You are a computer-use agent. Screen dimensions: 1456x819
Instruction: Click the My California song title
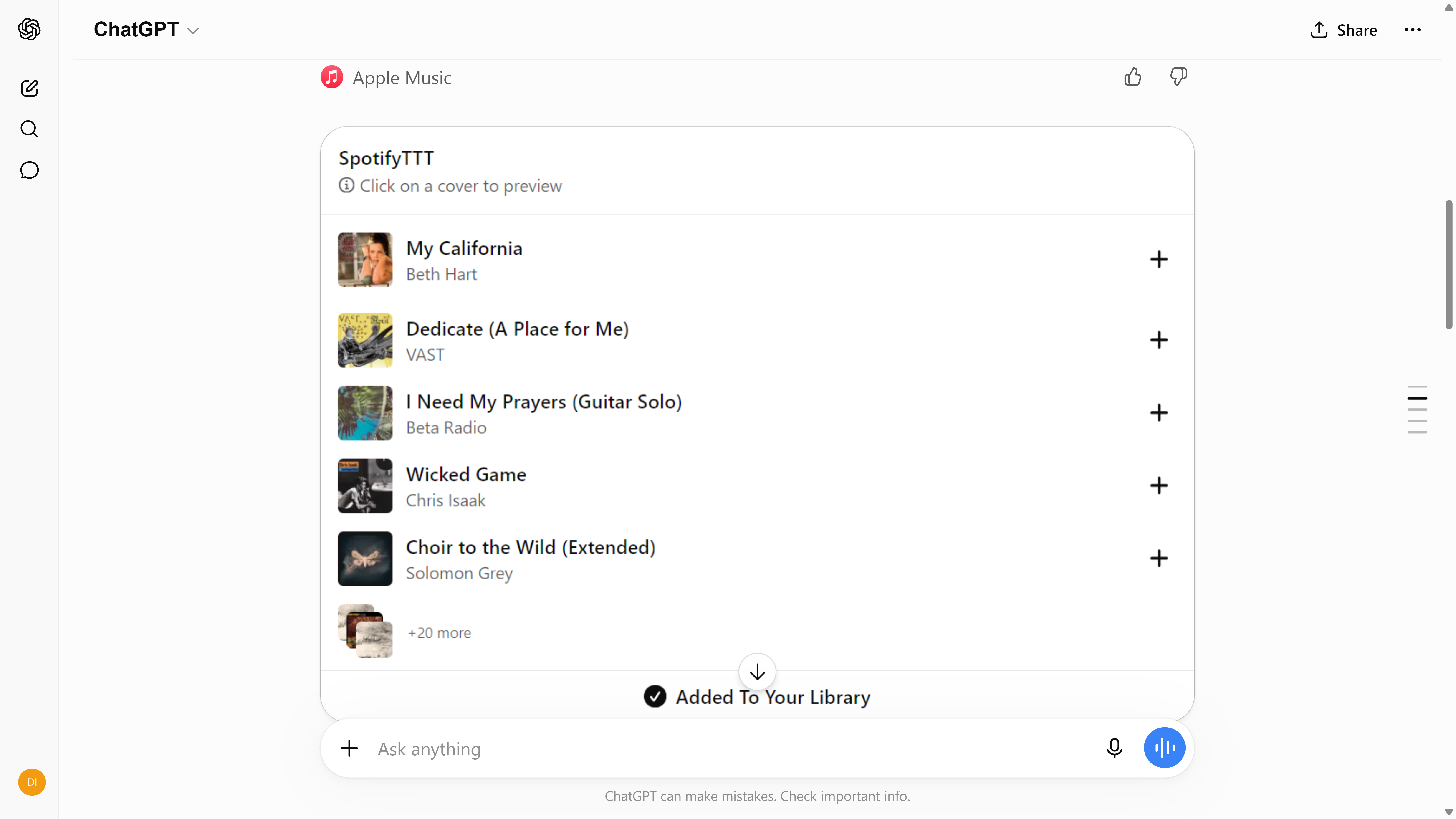pos(464,248)
